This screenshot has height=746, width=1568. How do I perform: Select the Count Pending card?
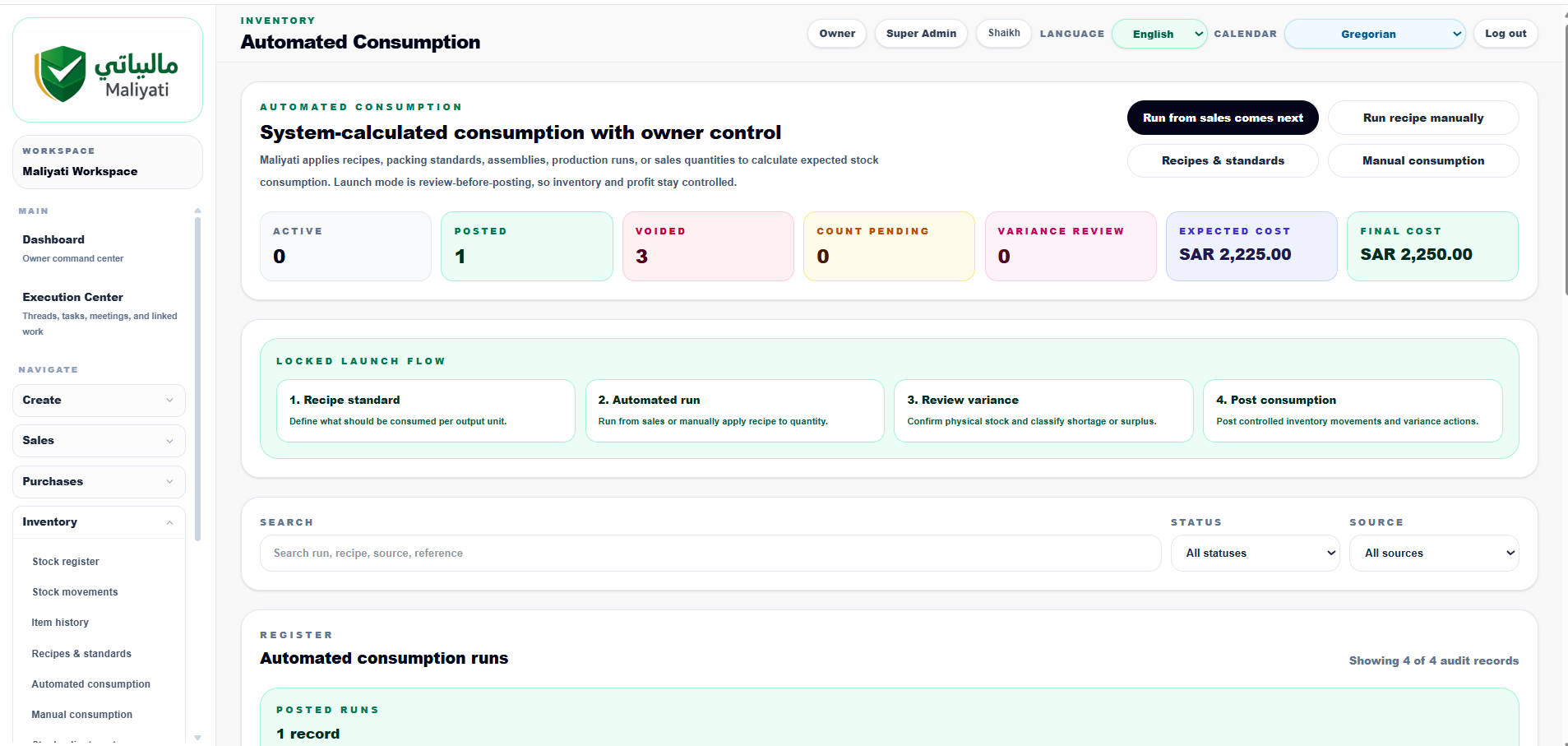[x=889, y=247]
